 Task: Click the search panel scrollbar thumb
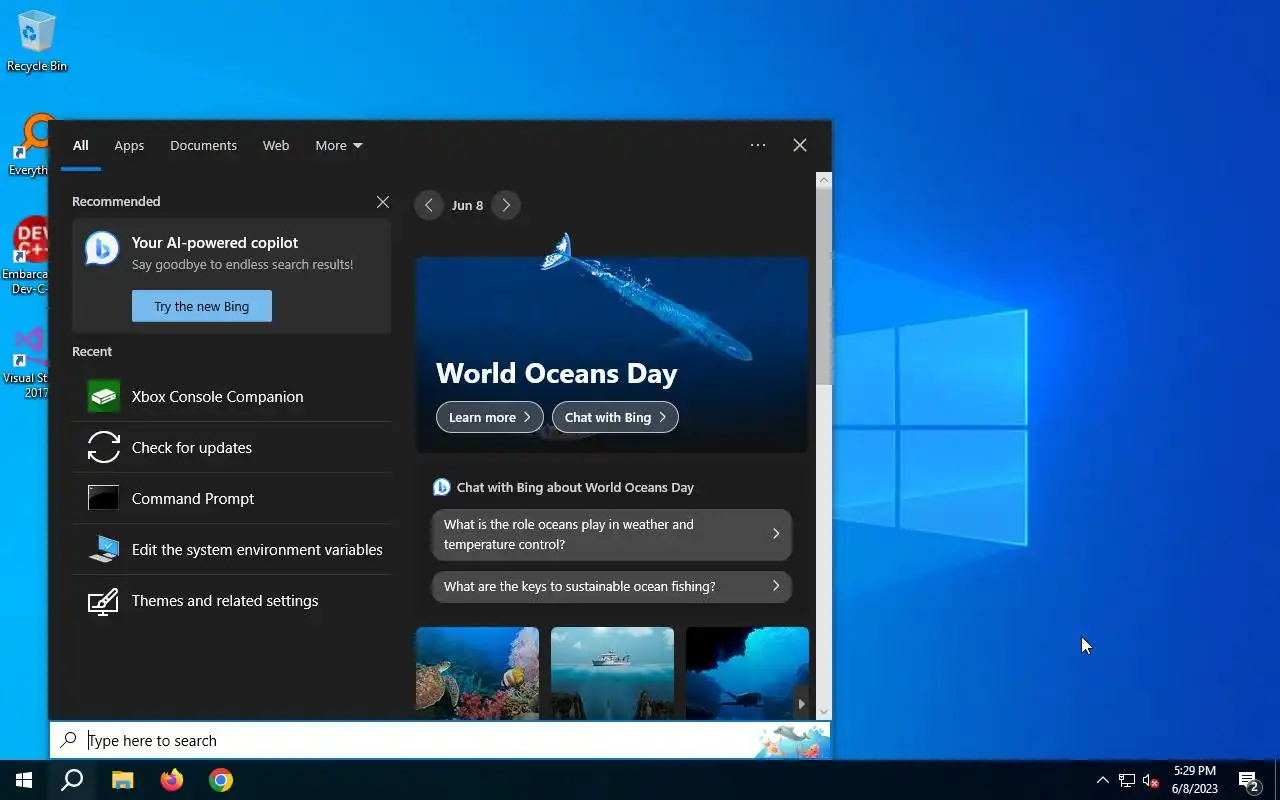click(x=824, y=288)
